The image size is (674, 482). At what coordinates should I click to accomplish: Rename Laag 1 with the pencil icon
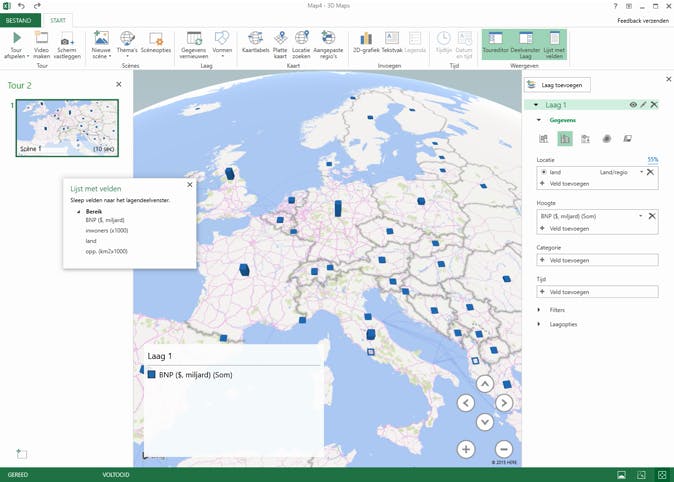643,105
